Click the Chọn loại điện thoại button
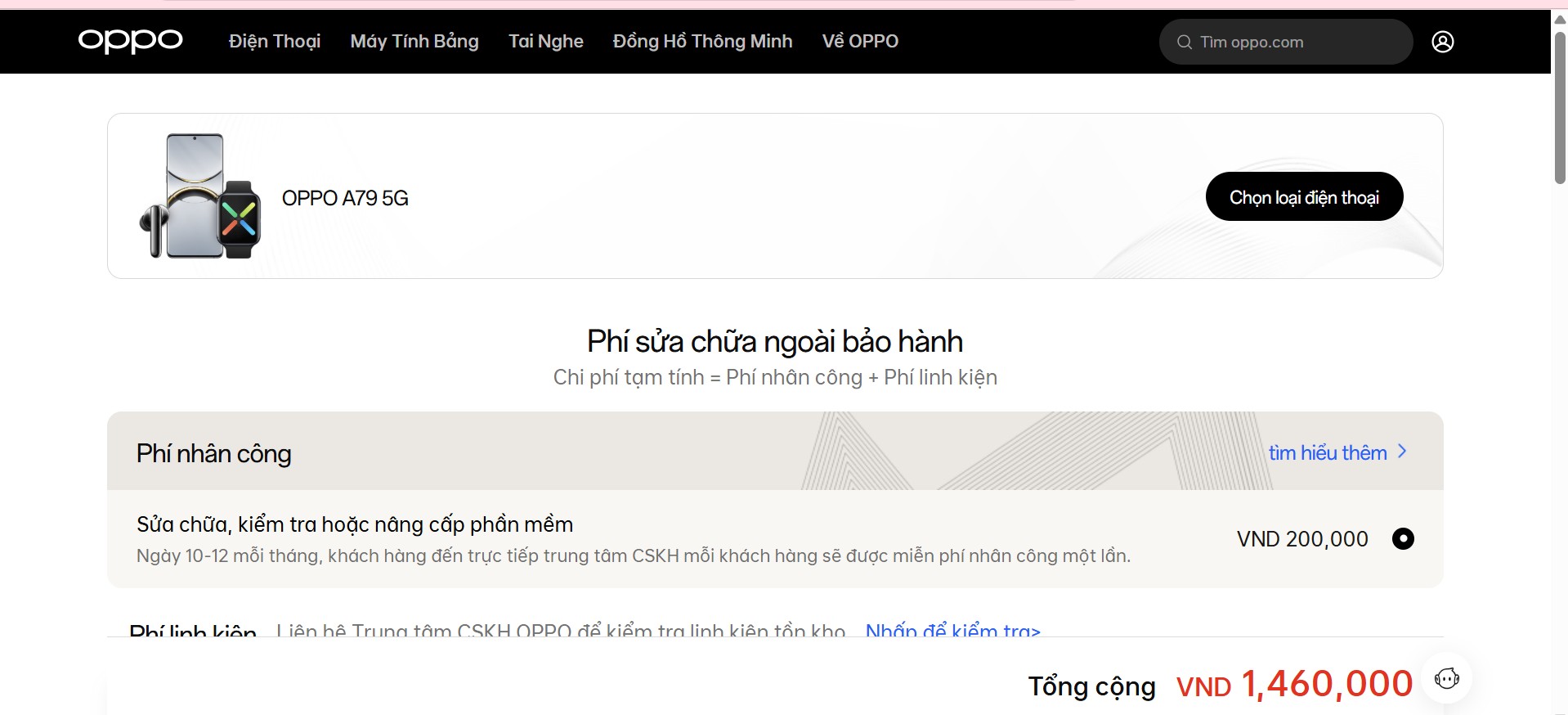The image size is (1568, 715). [x=1304, y=196]
